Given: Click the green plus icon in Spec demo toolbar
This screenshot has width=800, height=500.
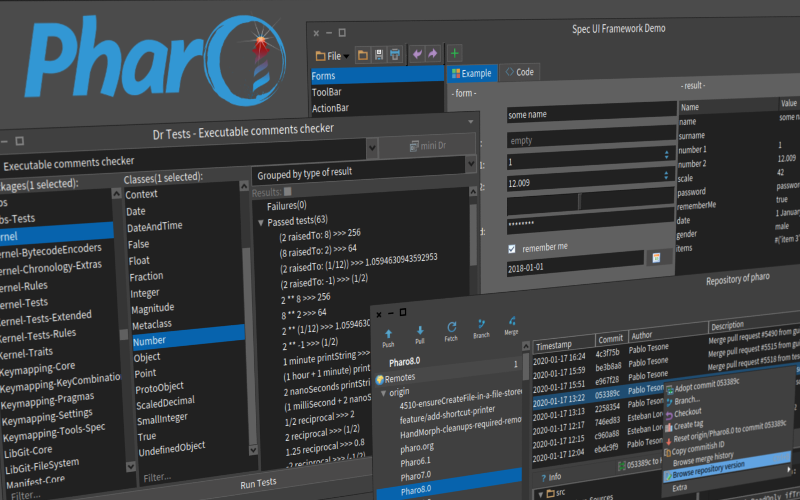Looking at the screenshot, I should 455,53.
